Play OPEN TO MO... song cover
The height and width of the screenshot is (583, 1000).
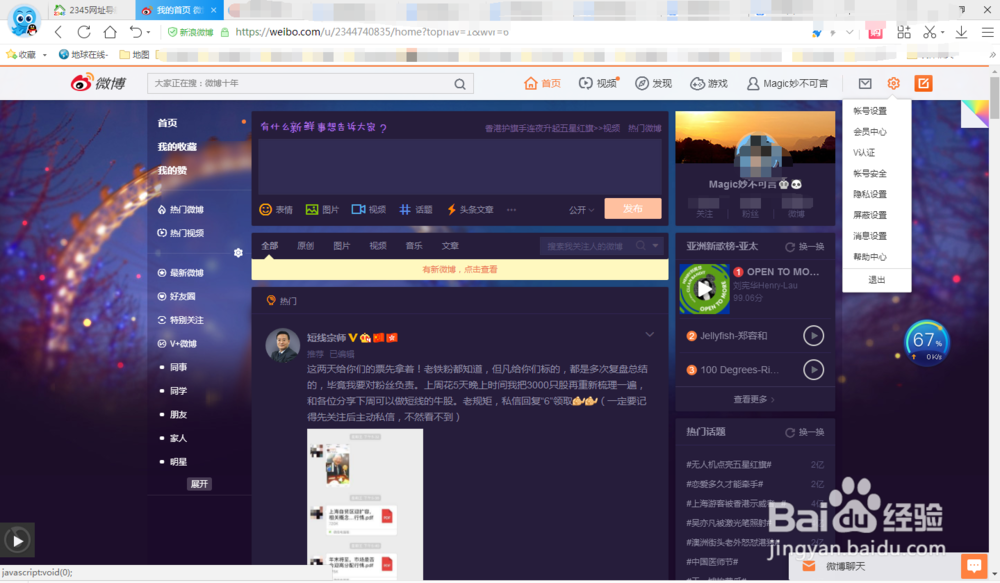(x=704, y=289)
